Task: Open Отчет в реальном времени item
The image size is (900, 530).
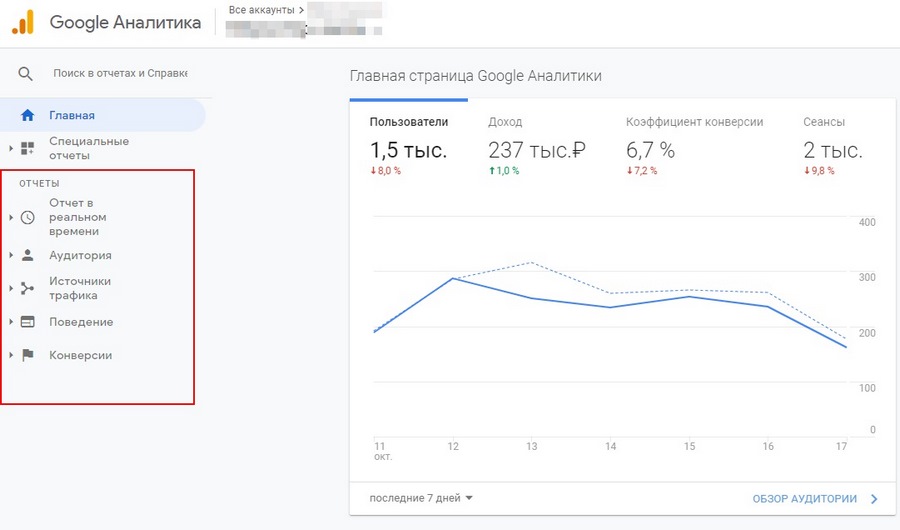Action: 77,217
